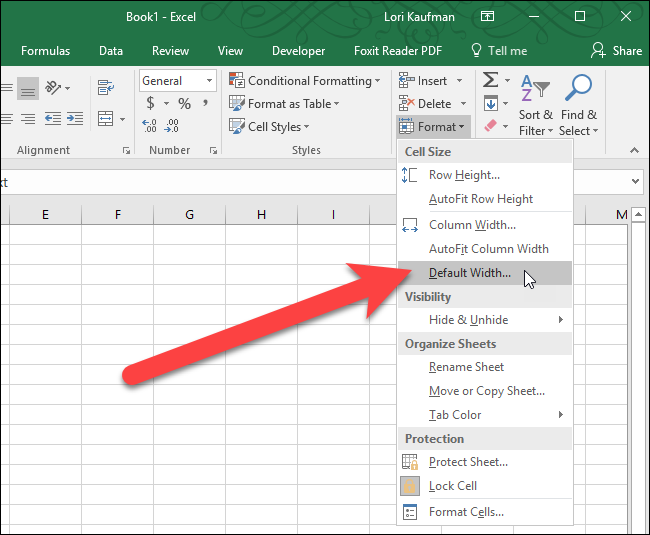The width and height of the screenshot is (650, 535).
Task: Click the Clear eraser icon
Action: [490, 126]
